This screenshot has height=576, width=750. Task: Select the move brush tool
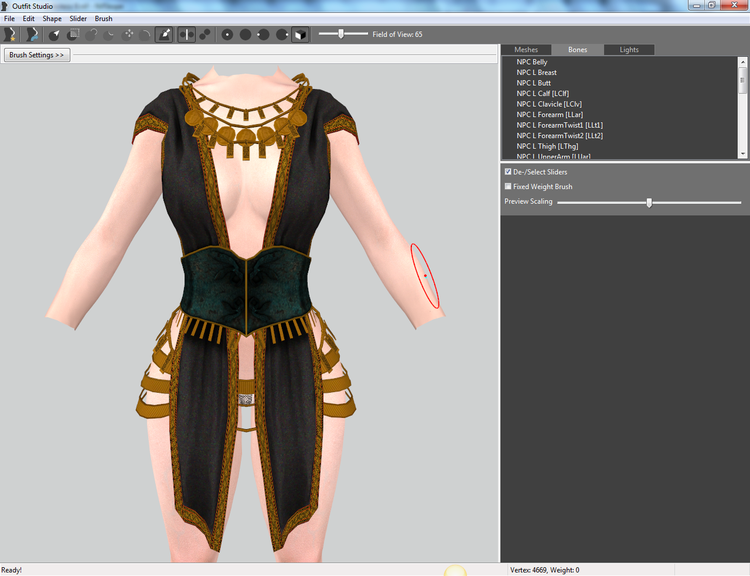128,34
